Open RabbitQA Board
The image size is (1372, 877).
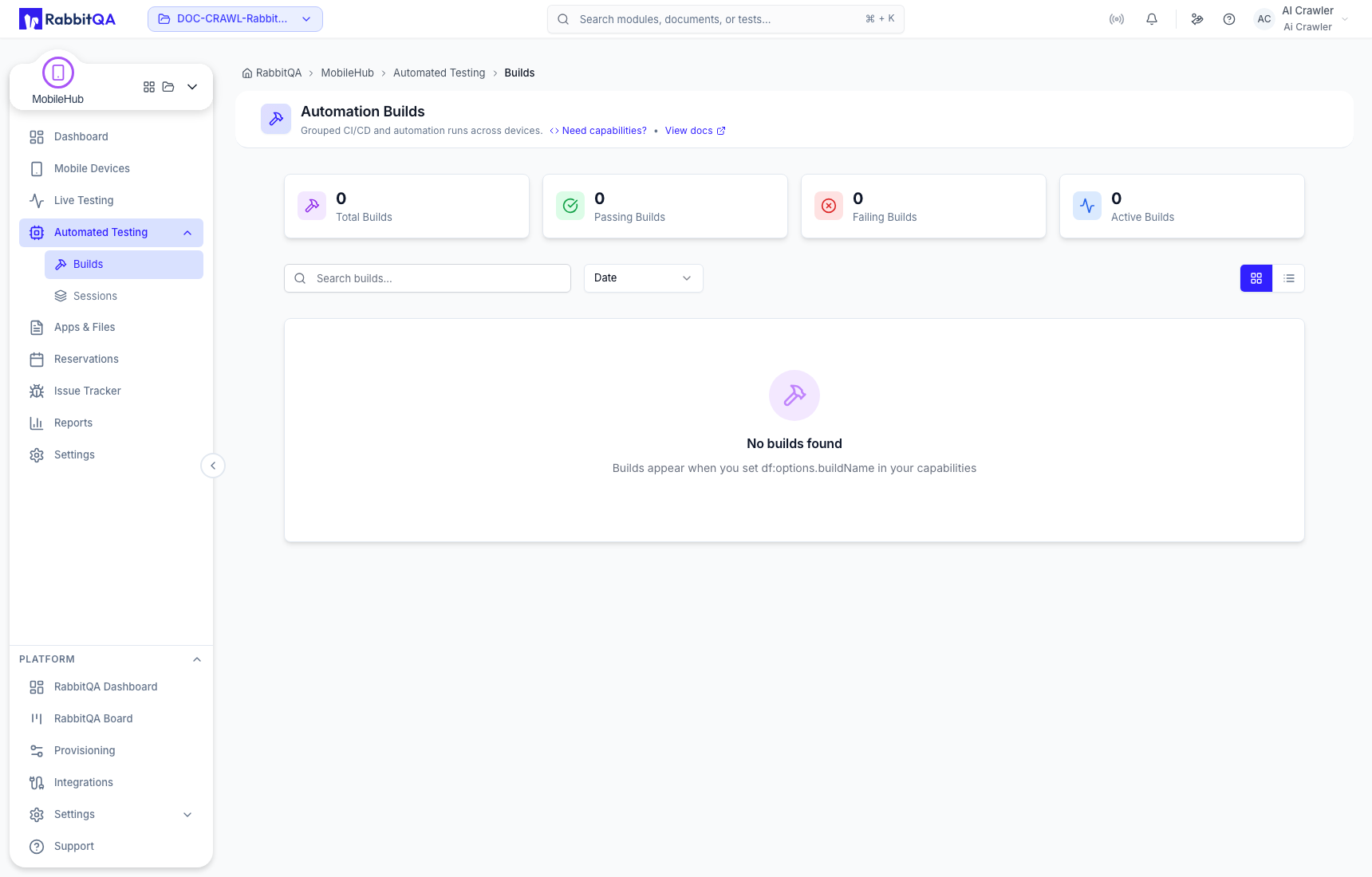pos(111,719)
